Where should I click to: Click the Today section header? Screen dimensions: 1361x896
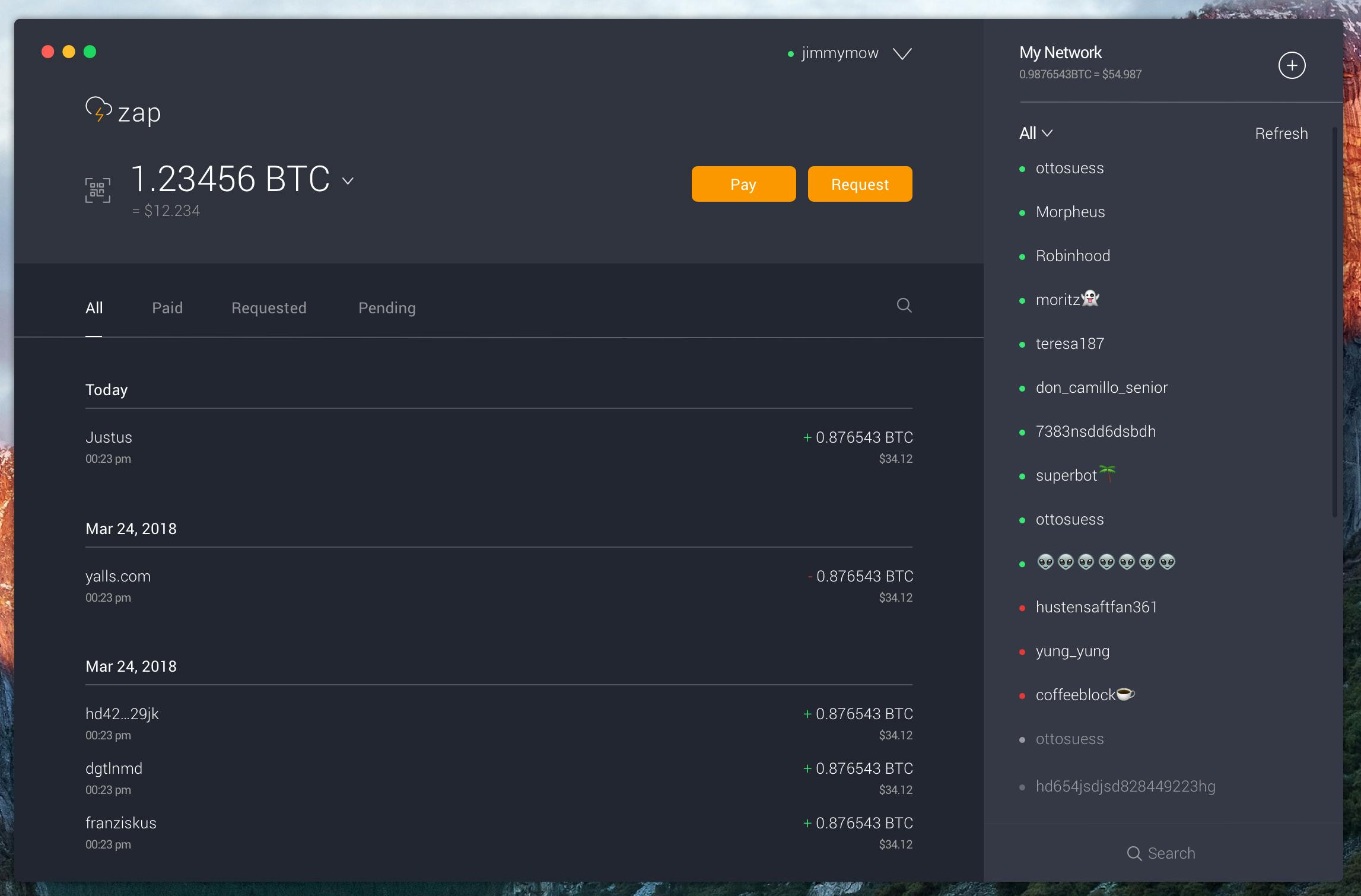[x=107, y=390]
